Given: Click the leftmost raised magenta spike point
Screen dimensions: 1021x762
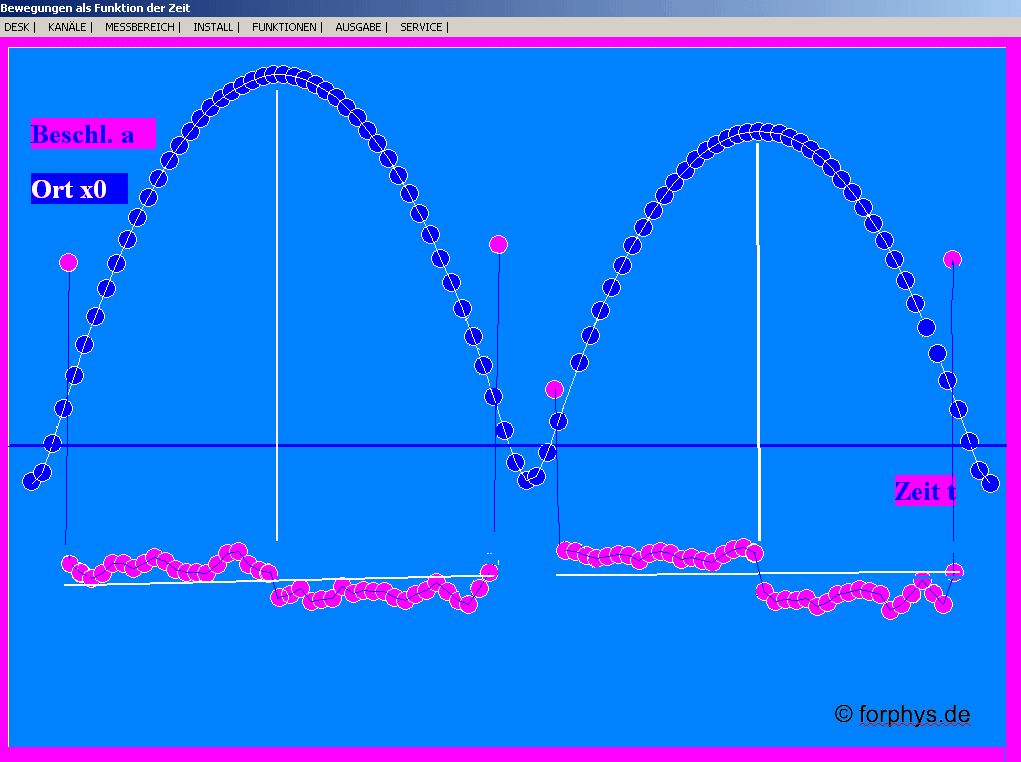Looking at the screenshot, I should point(68,262).
